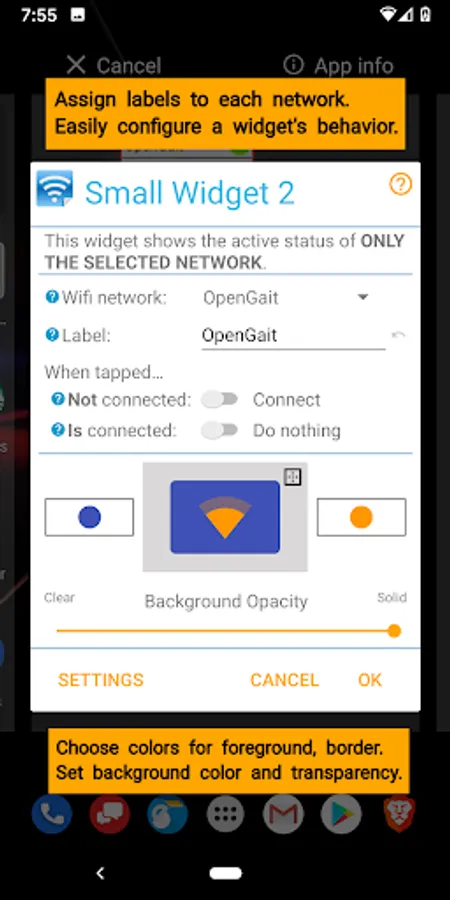
Task: Toggle the Not connected Connect switch
Action: [219, 399]
